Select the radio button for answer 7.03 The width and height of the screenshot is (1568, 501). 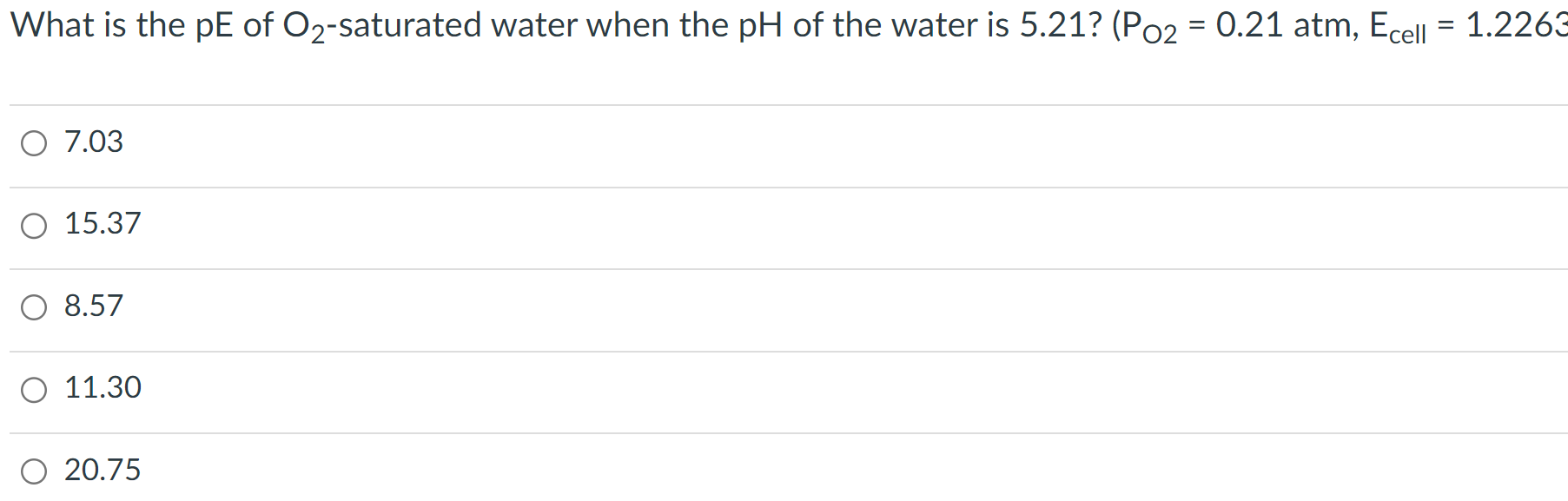pos(34,143)
